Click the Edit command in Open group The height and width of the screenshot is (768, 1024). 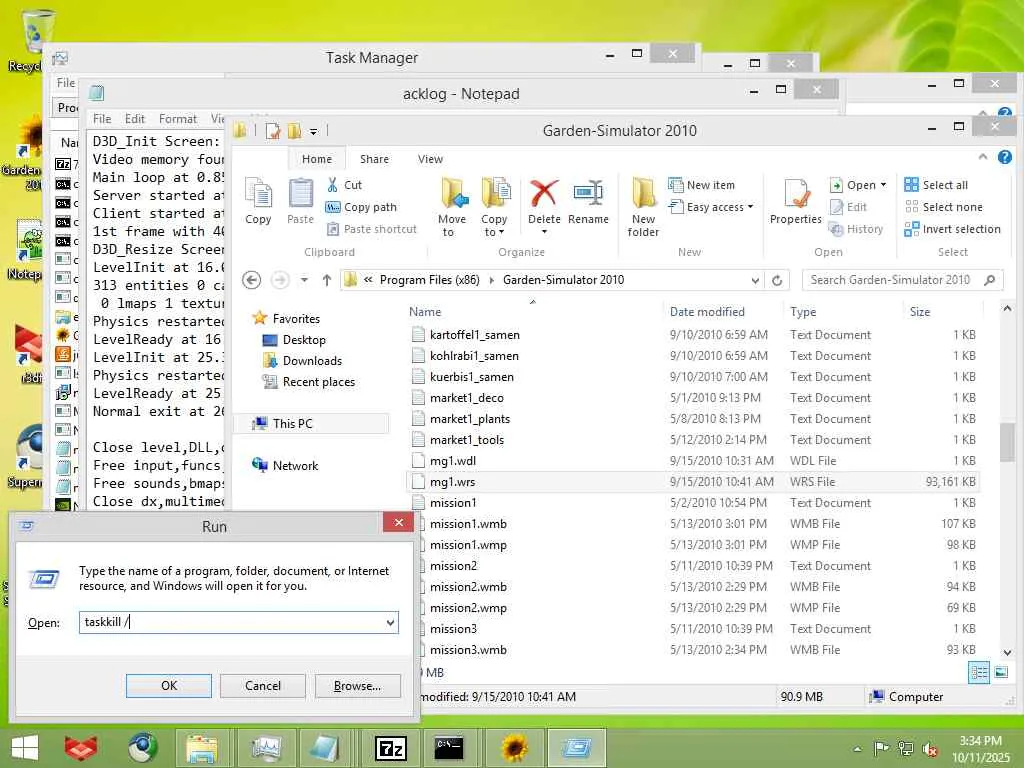click(x=848, y=207)
